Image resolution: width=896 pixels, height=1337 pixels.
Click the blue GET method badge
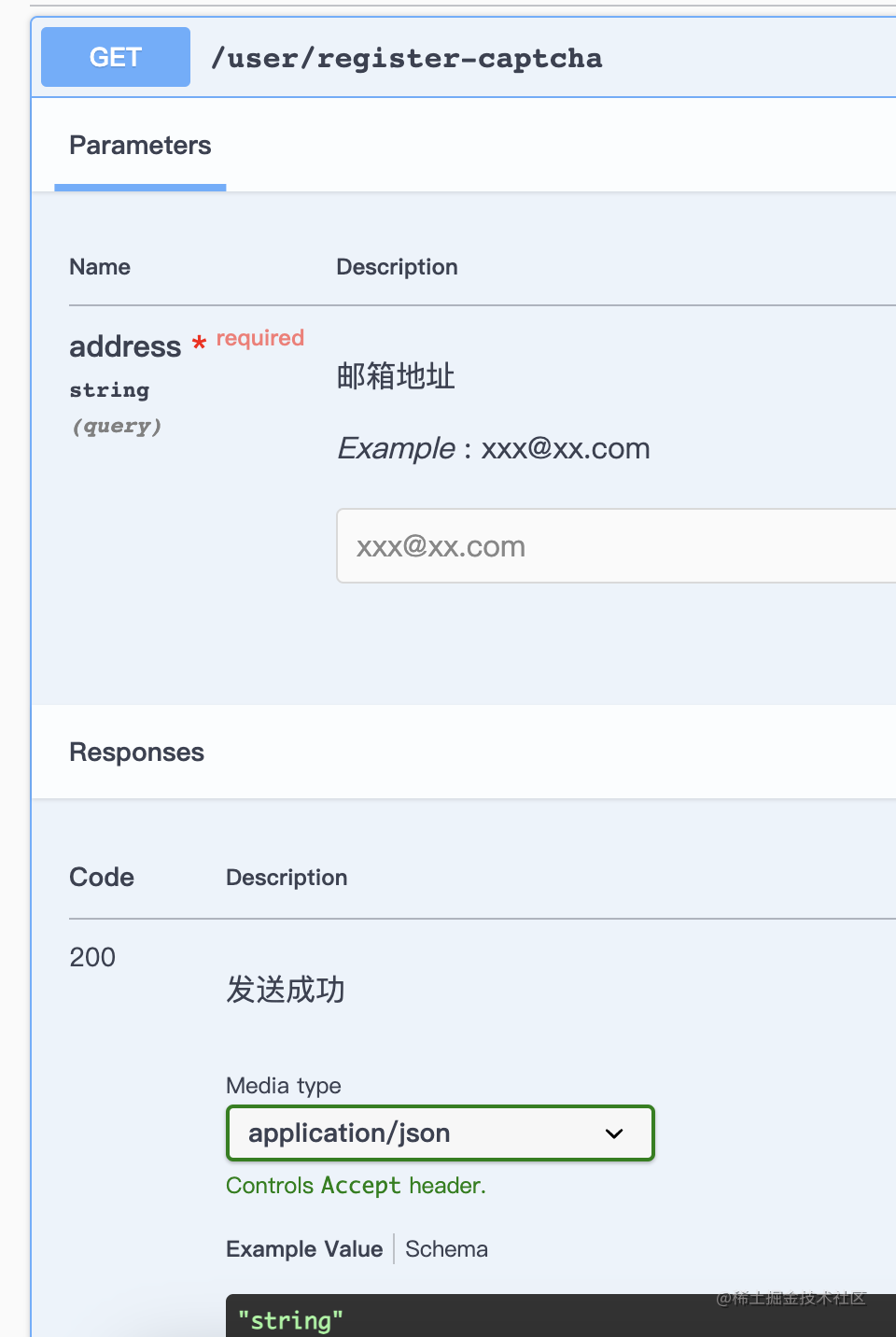(x=116, y=57)
